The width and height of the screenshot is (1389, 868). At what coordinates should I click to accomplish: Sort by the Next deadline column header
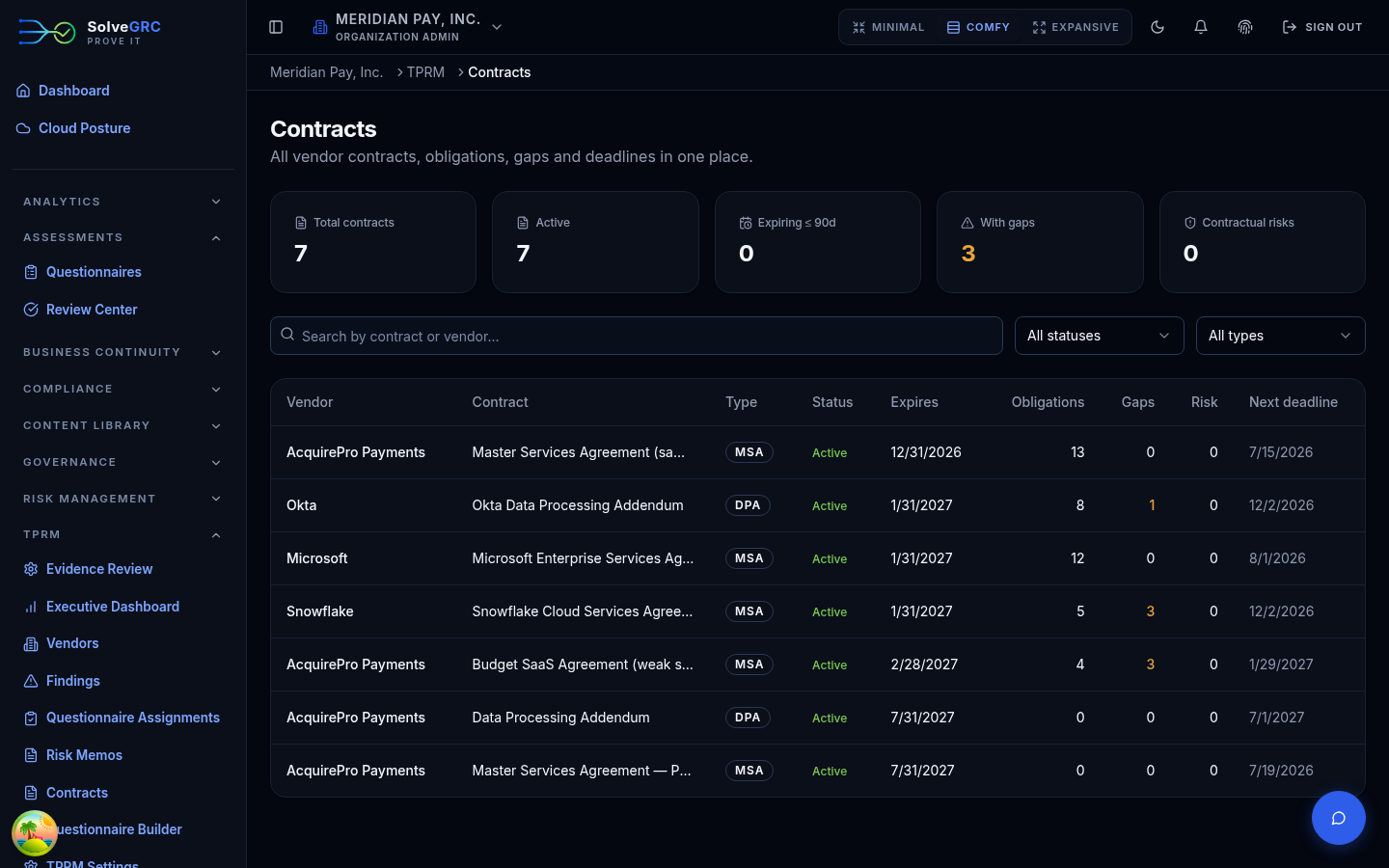click(x=1294, y=402)
